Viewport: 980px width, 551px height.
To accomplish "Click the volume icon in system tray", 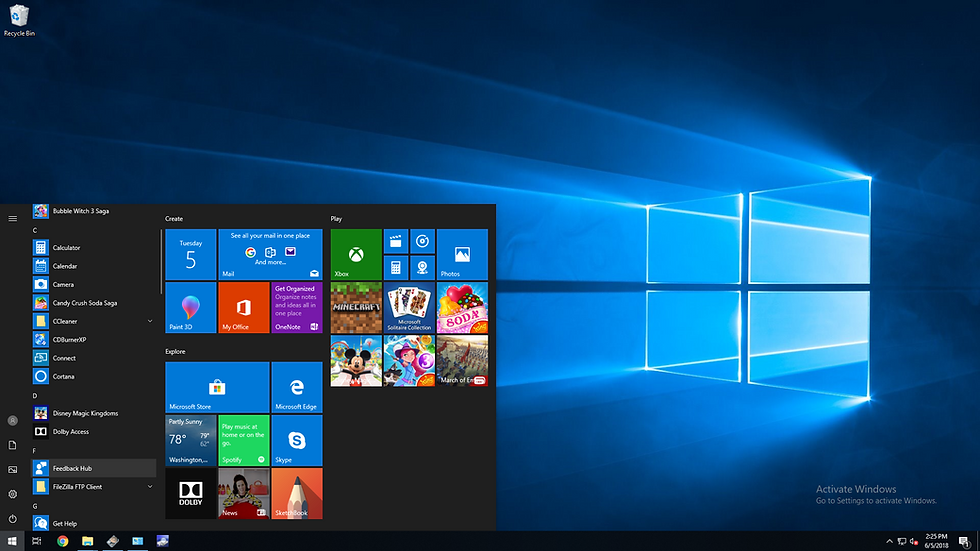I will (x=914, y=541).
